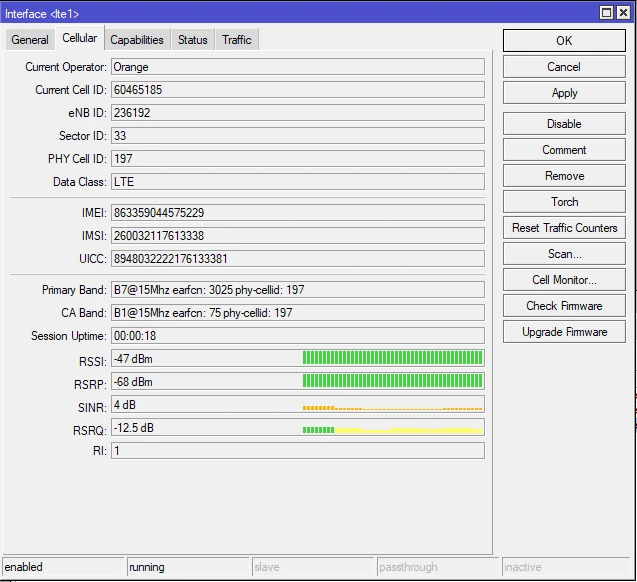
Task: Open the Scan... dialog
Action: click(x=564, y=253)
